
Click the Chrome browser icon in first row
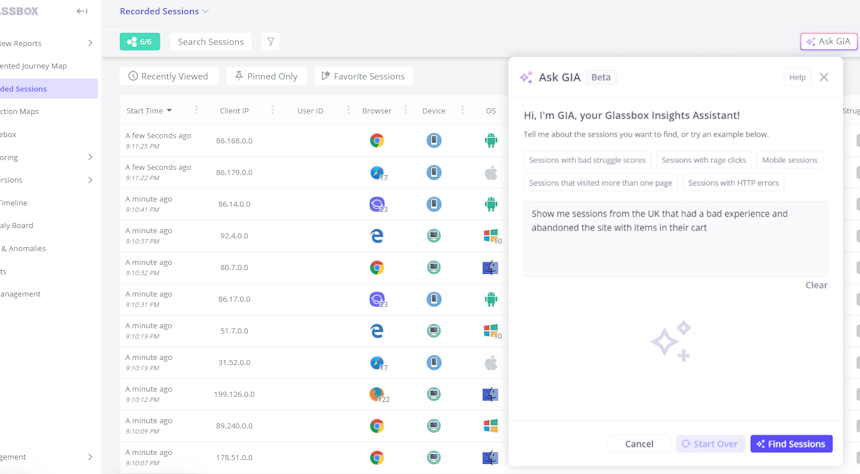click(377, 141)
